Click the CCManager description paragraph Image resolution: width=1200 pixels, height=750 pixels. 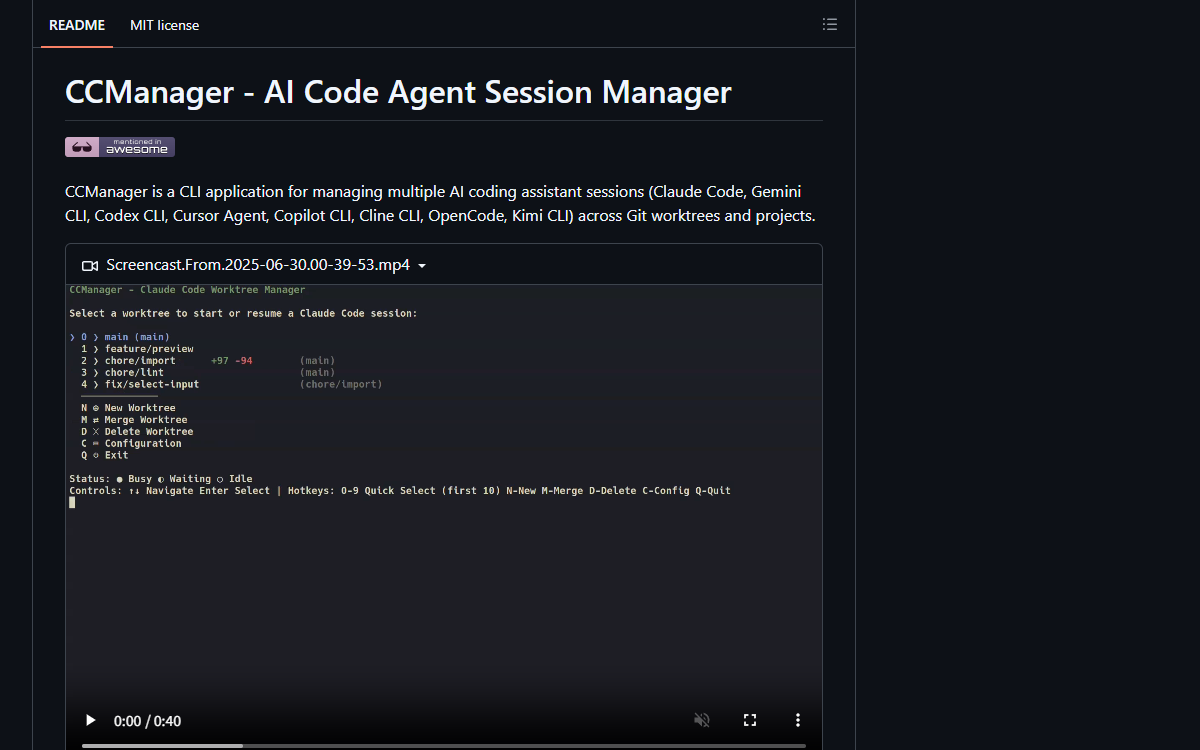click(x=441, y=203)
